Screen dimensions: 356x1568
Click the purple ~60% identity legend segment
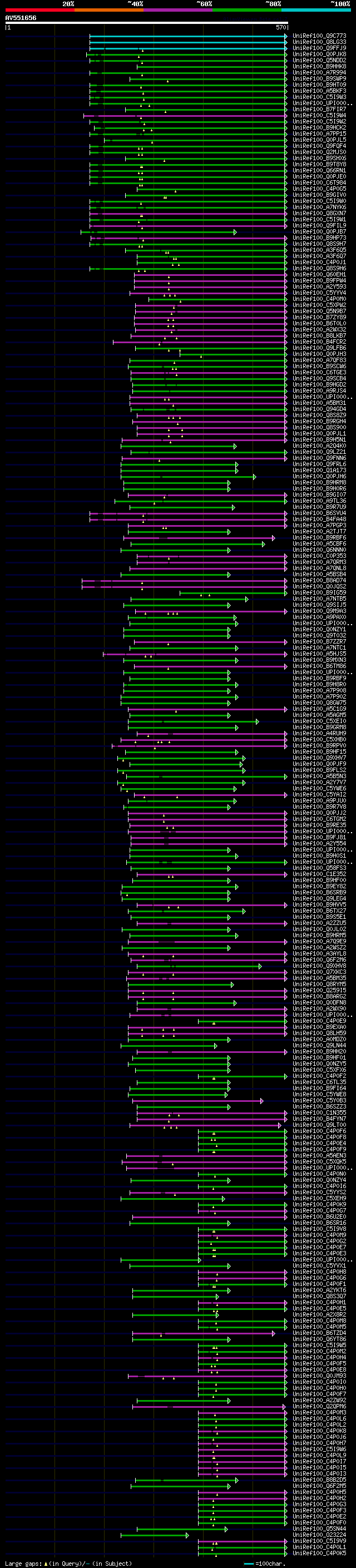(179, 10)
